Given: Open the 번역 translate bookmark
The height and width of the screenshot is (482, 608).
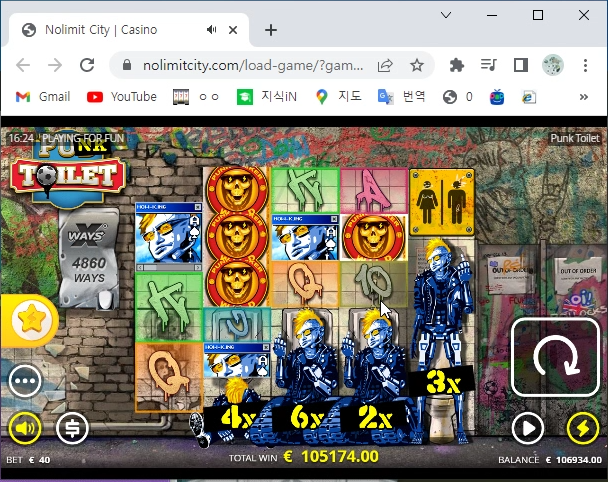Looking at the screenshot, I should [401, 97].
